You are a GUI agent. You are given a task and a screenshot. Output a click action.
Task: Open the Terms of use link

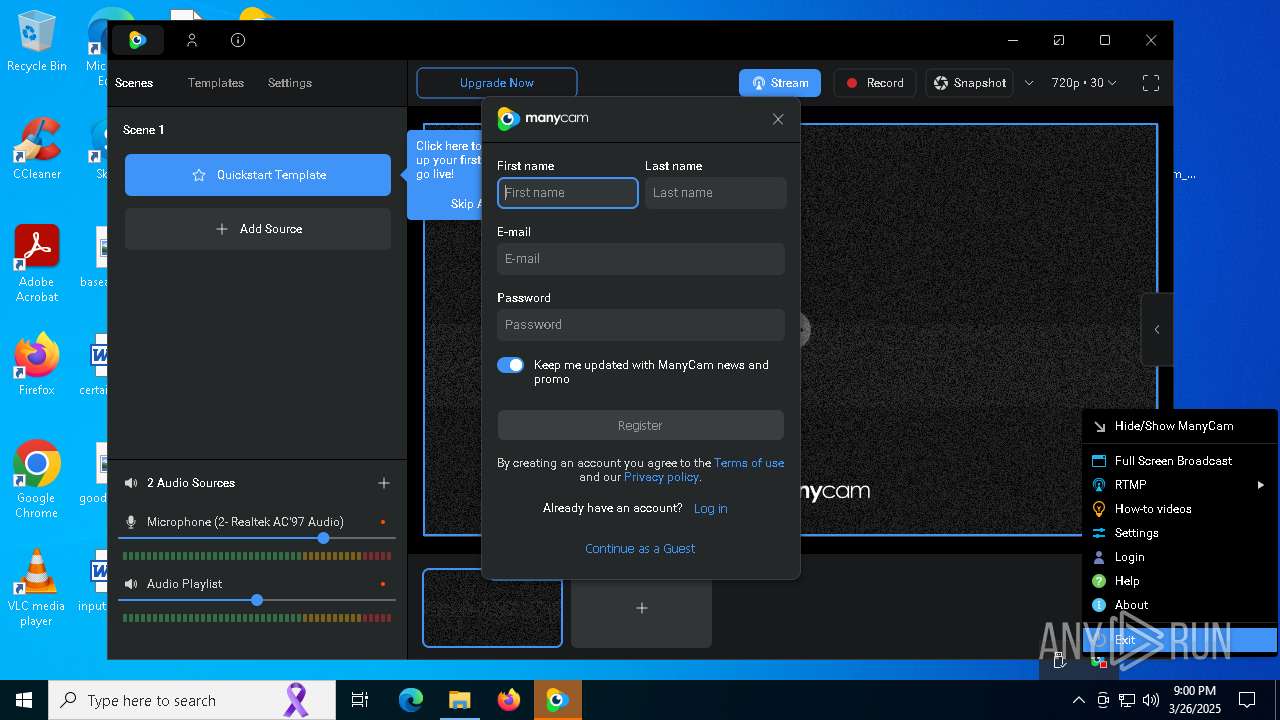749,463
